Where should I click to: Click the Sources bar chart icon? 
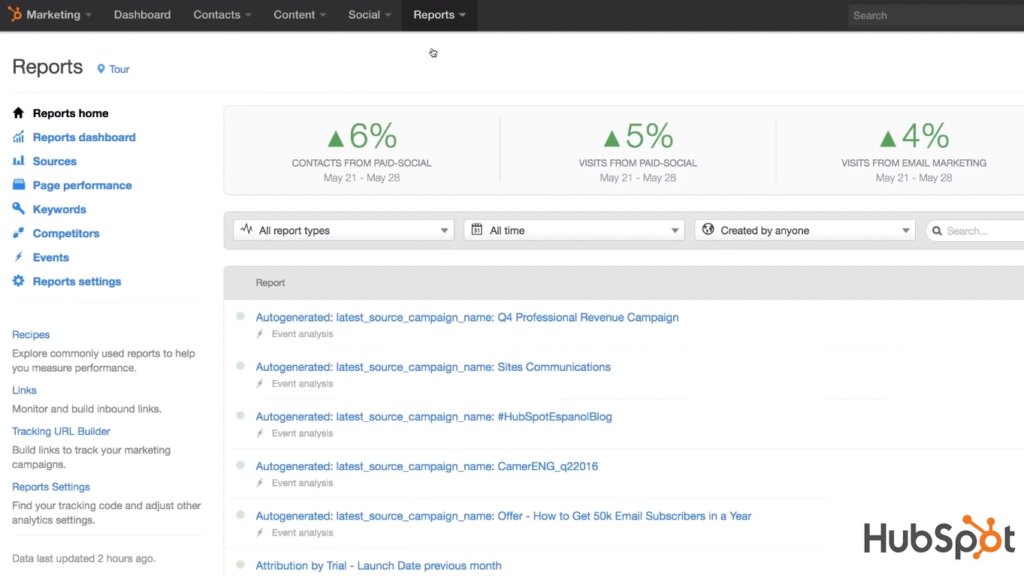(x=18, y=161)
